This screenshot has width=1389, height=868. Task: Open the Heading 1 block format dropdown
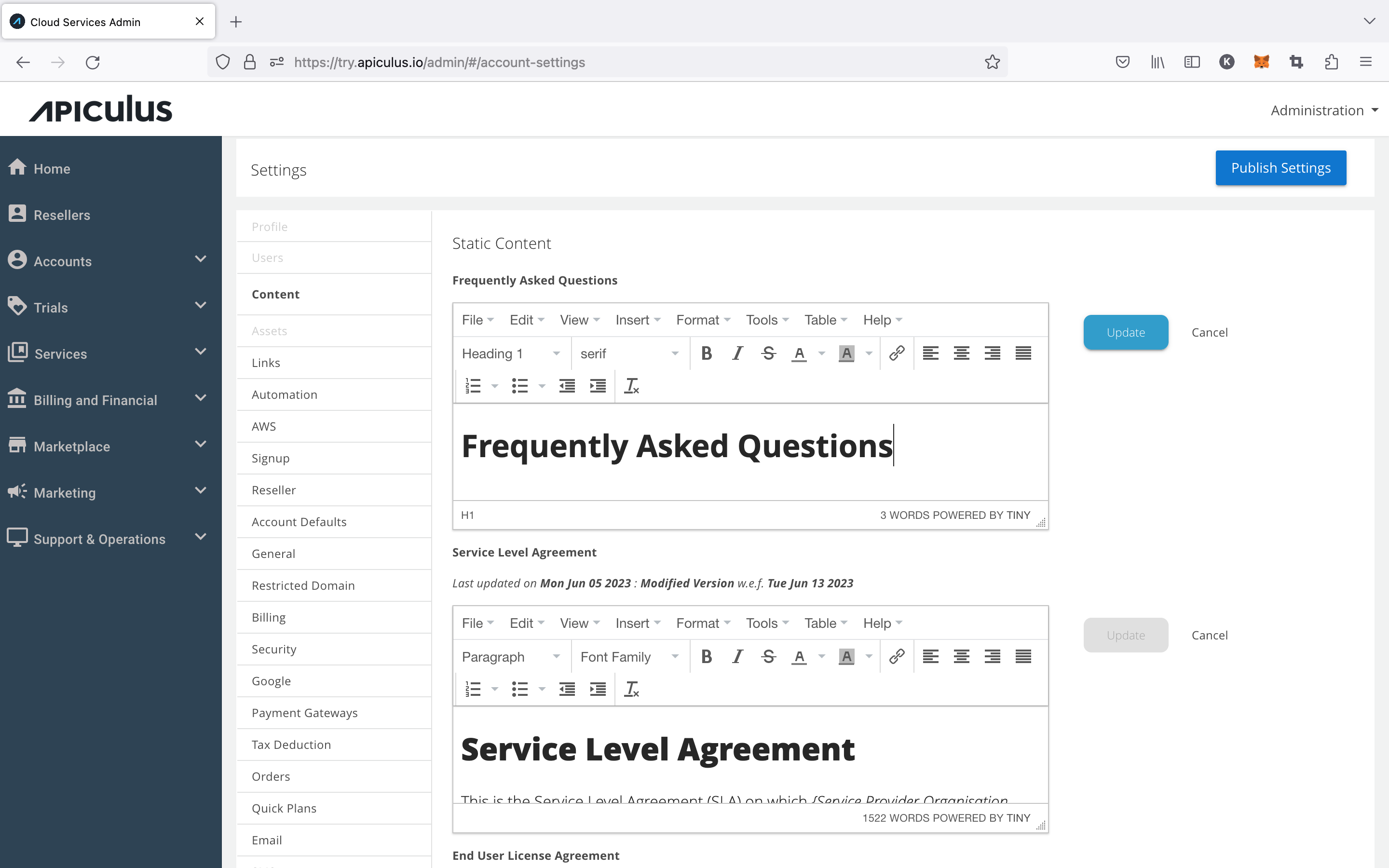pyautogui.click(x=511, y=353)
